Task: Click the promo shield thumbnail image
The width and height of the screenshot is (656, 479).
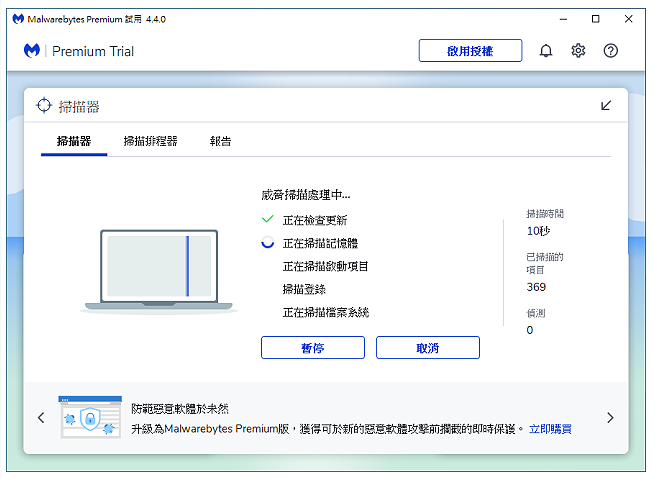Action: pos(90,417)
